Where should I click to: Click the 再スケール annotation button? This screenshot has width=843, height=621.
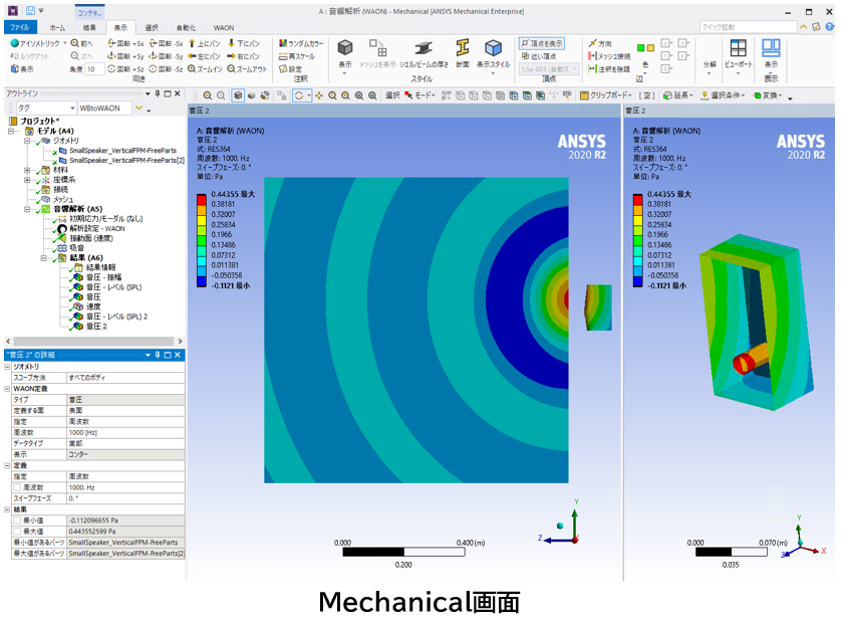(x=297, y=56)
